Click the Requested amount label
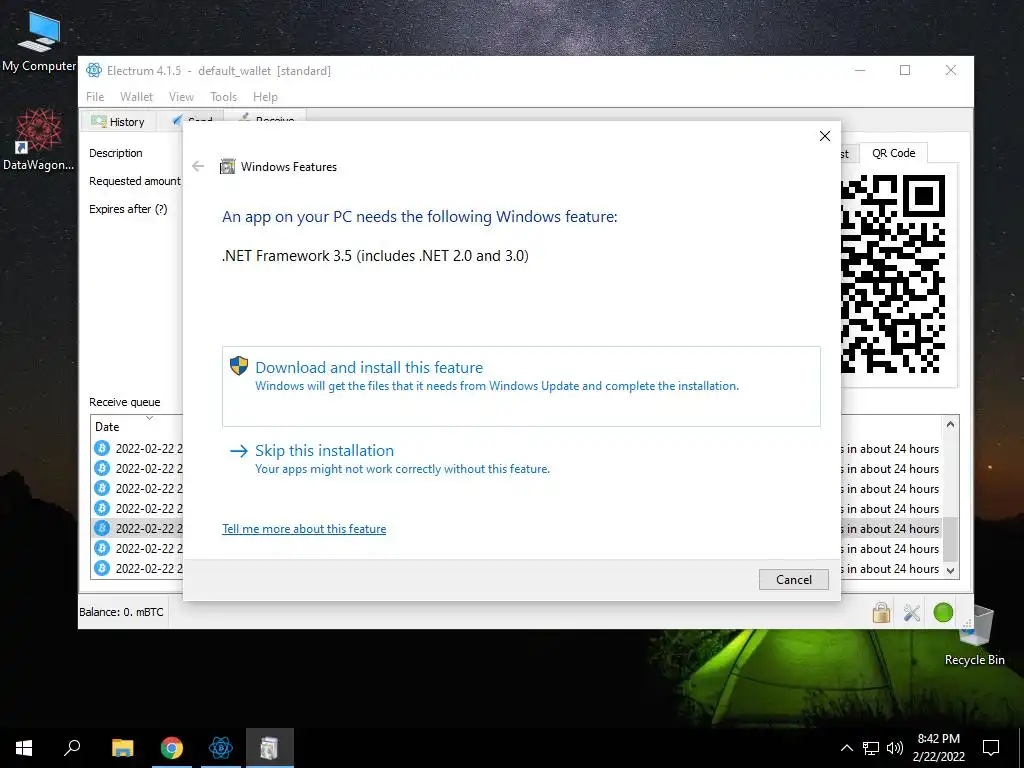Viewport: 1024px width, 768px height. [135, 181]
